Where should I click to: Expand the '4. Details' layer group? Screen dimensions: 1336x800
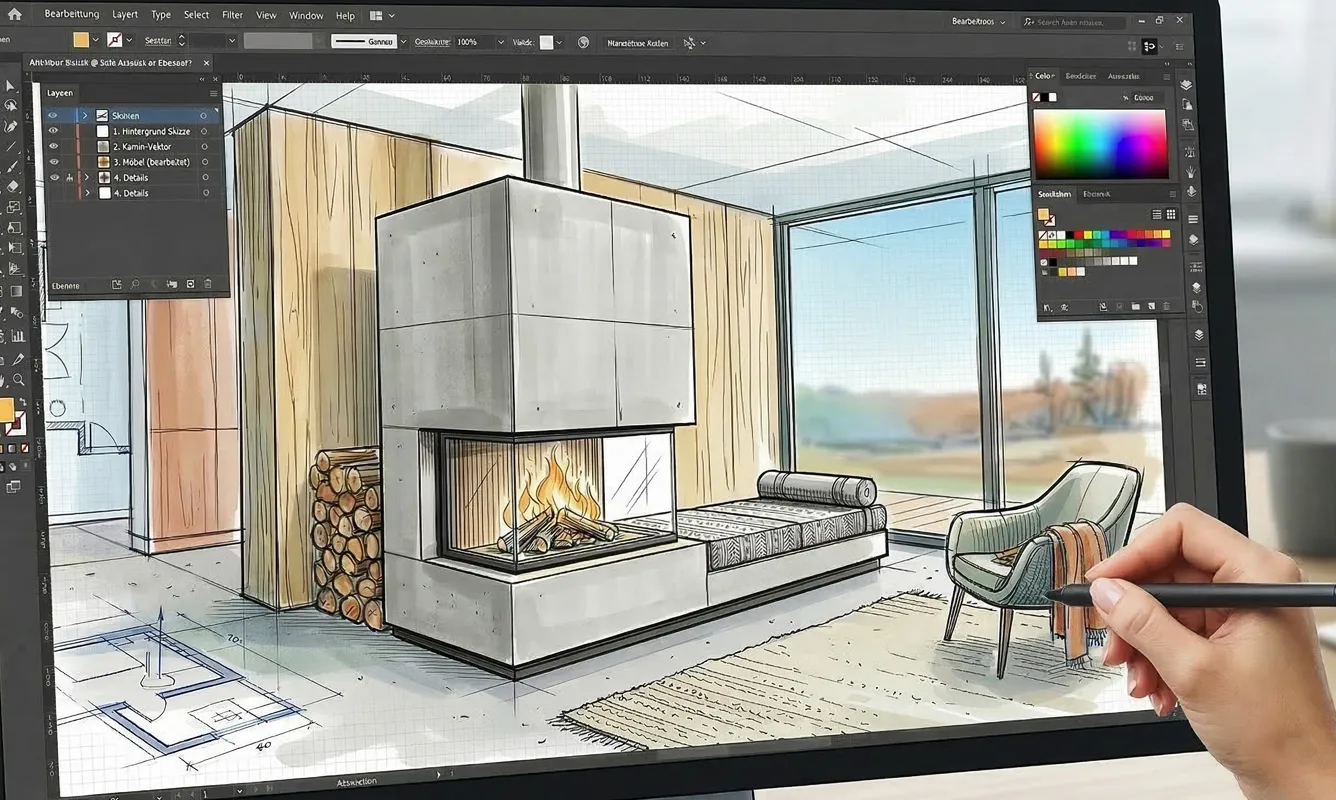tap(87, 177)
